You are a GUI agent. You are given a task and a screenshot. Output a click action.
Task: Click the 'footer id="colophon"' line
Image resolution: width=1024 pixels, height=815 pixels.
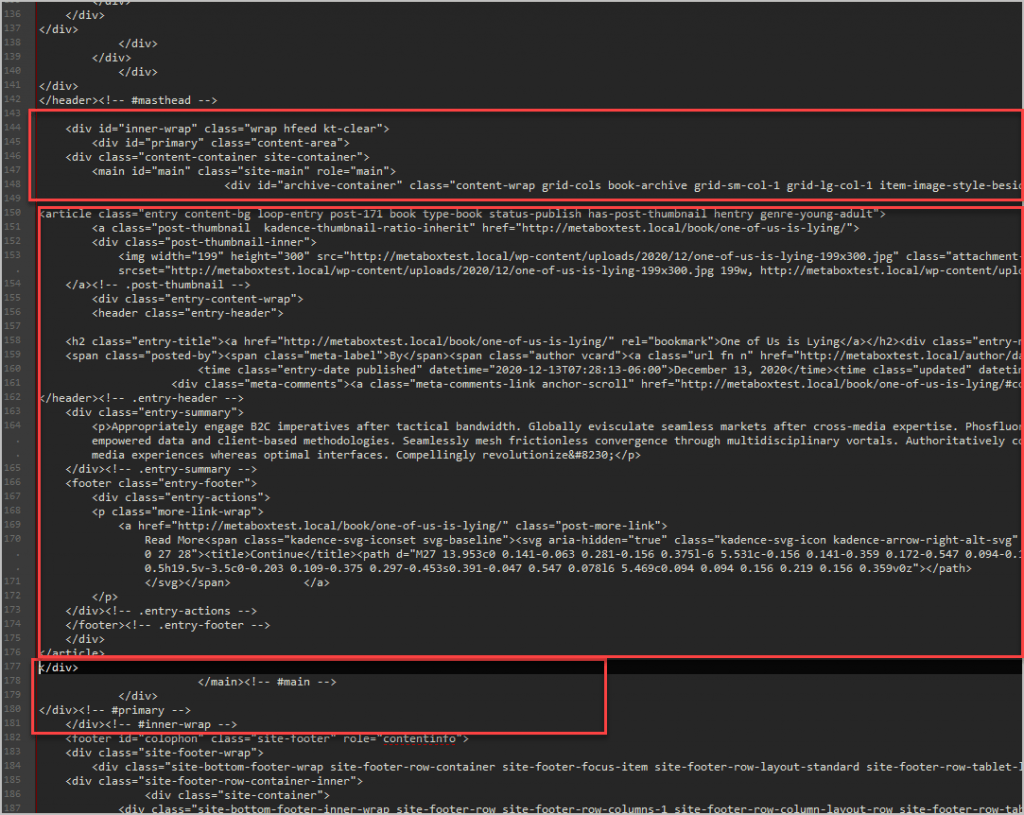pyautogui.click(x=267, y=739)
